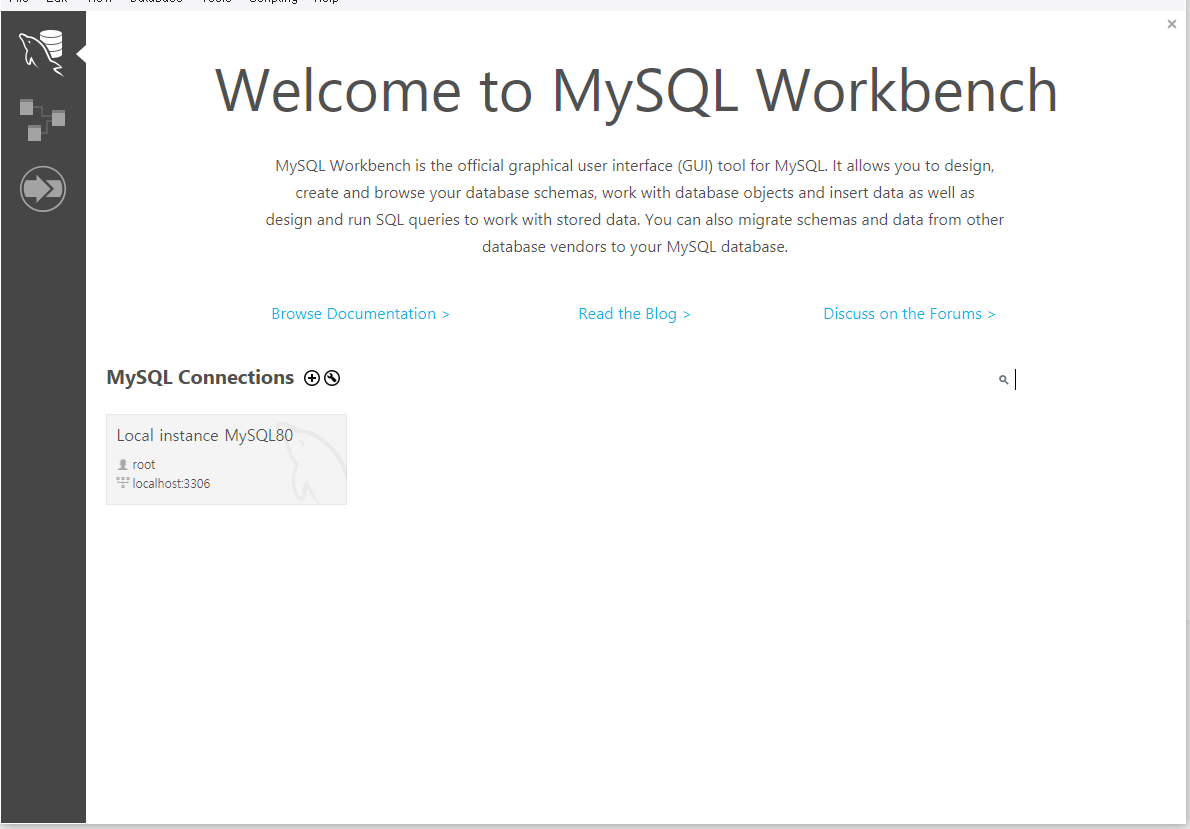Open the Local instance MySQL80 connection tile
Viewport: 1190px width, 829px height.
coord(226,459)
